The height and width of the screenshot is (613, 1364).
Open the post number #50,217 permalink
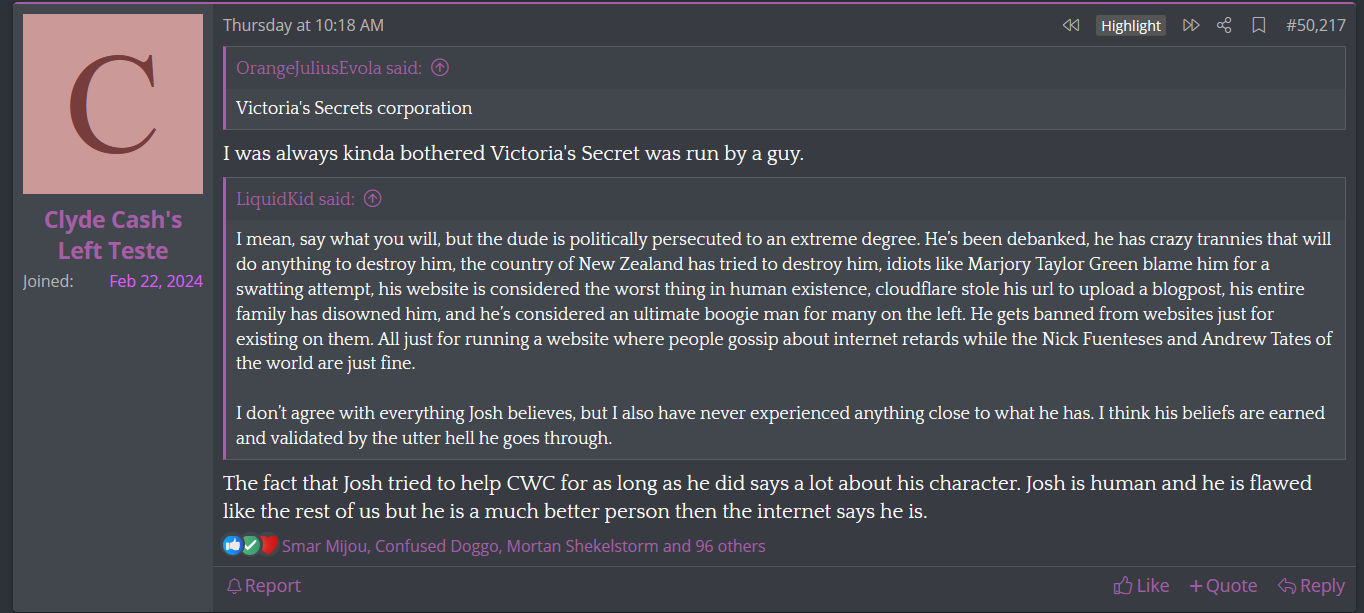coord(1315,26)
